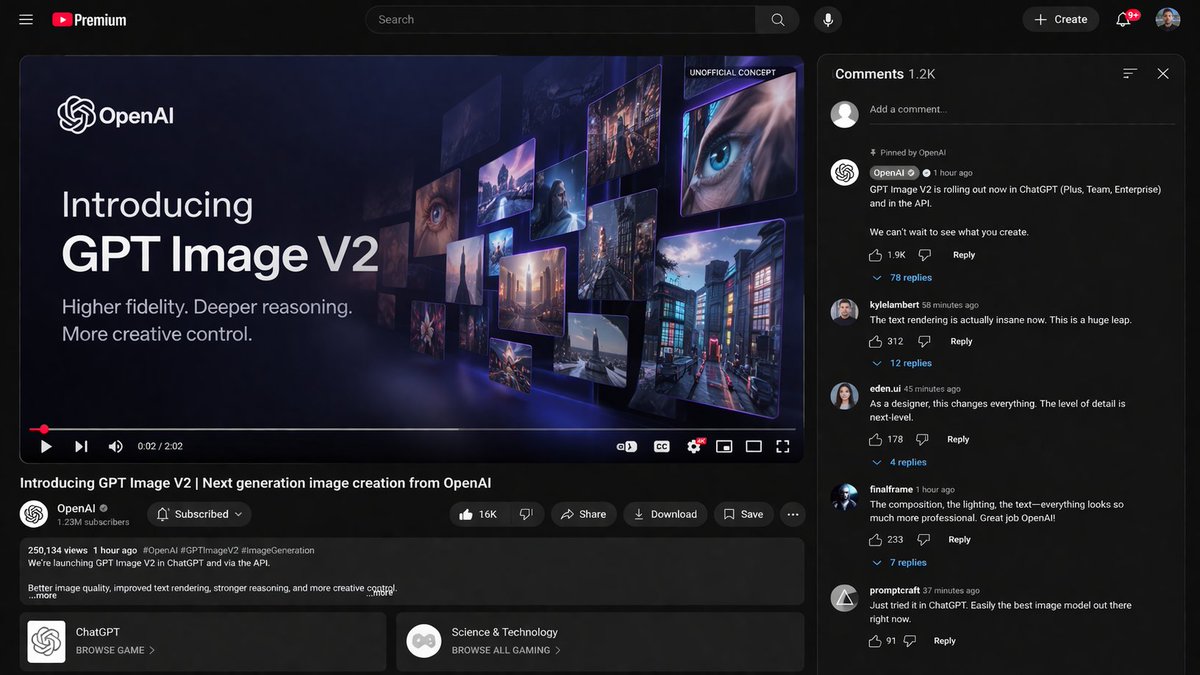Viewport: 1200px width, 675px height.
Task: Like eden.ui's comment
Action: [x=876, y=439]
